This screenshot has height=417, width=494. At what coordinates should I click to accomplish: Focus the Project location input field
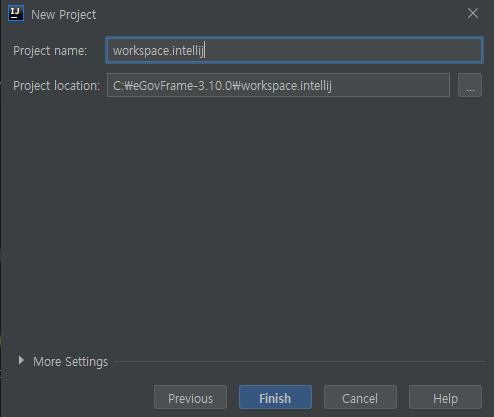278,85
